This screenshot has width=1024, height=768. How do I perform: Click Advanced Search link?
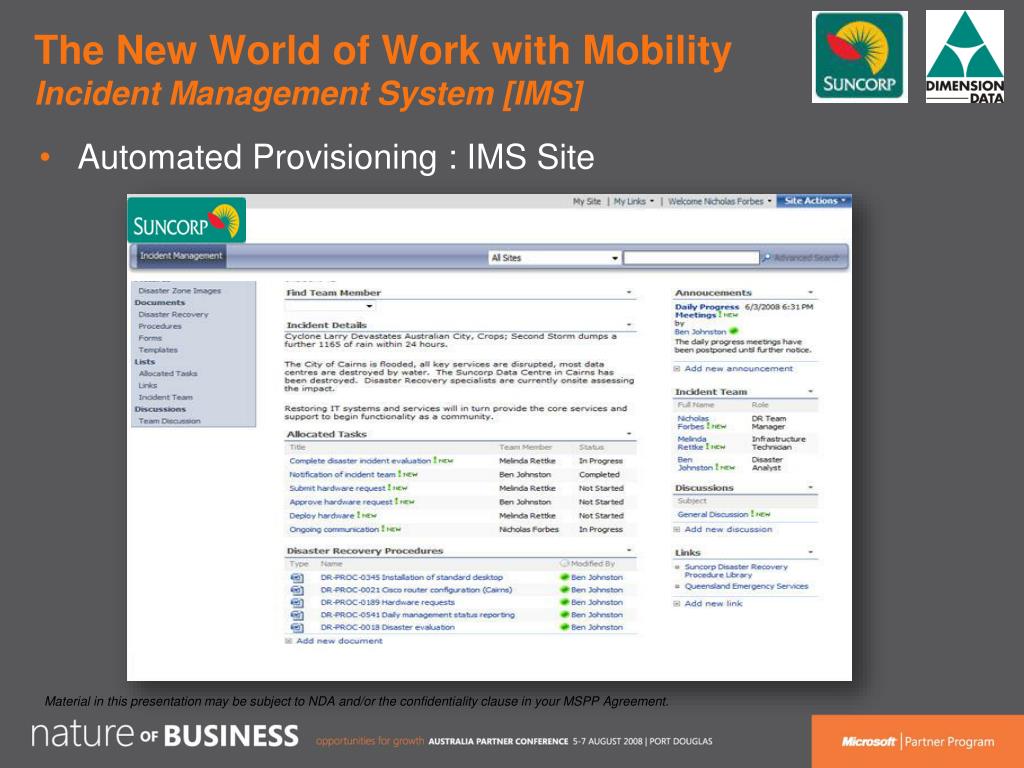(806, 258)
